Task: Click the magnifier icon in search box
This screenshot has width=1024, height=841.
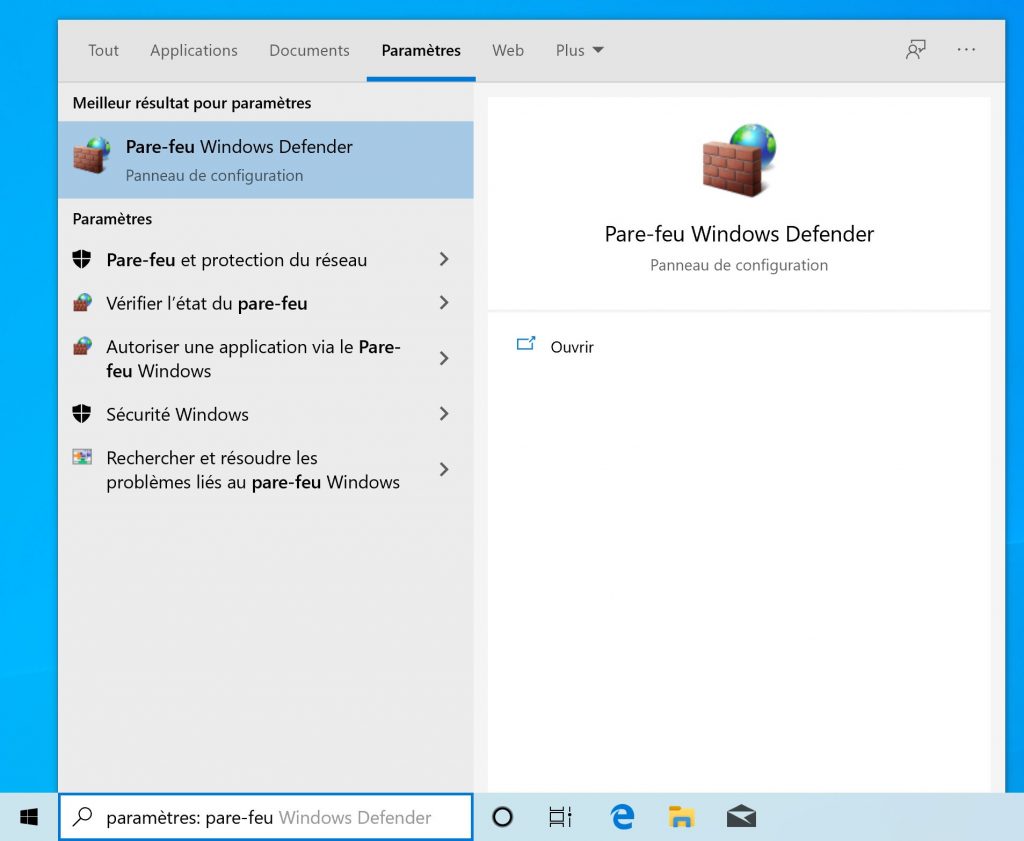Action: [82, 816]
